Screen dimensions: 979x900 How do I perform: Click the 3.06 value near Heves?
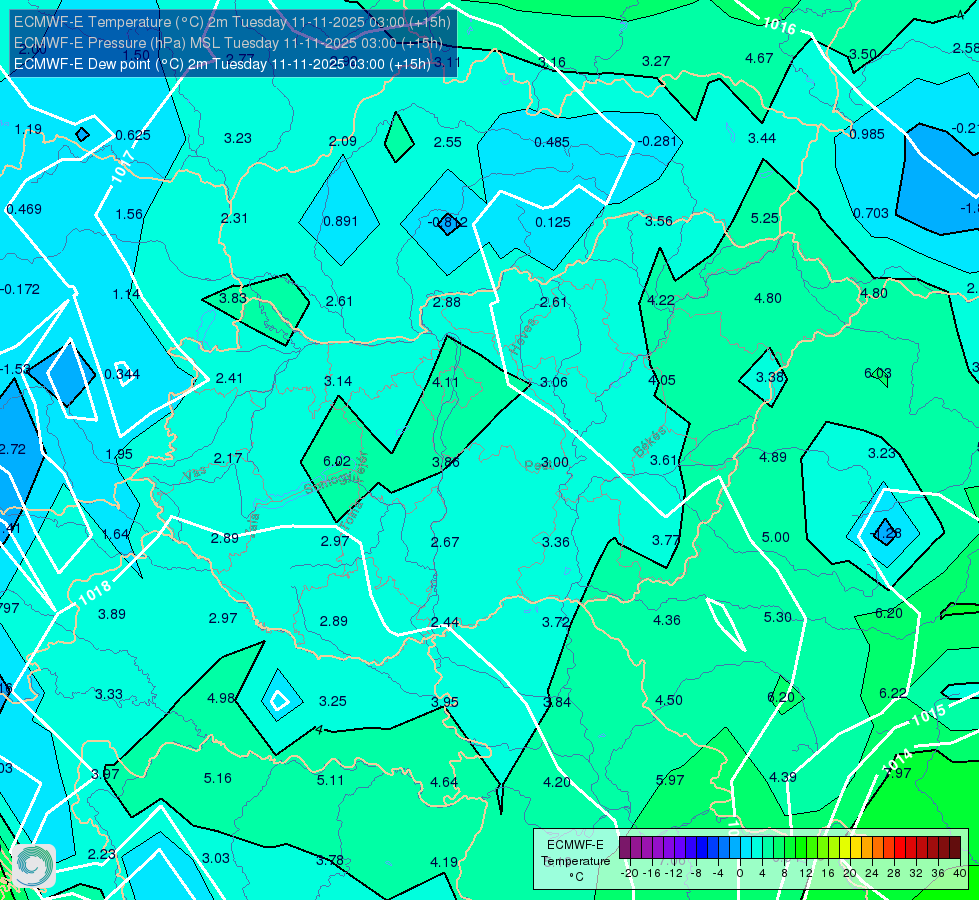tap(553, 382)
